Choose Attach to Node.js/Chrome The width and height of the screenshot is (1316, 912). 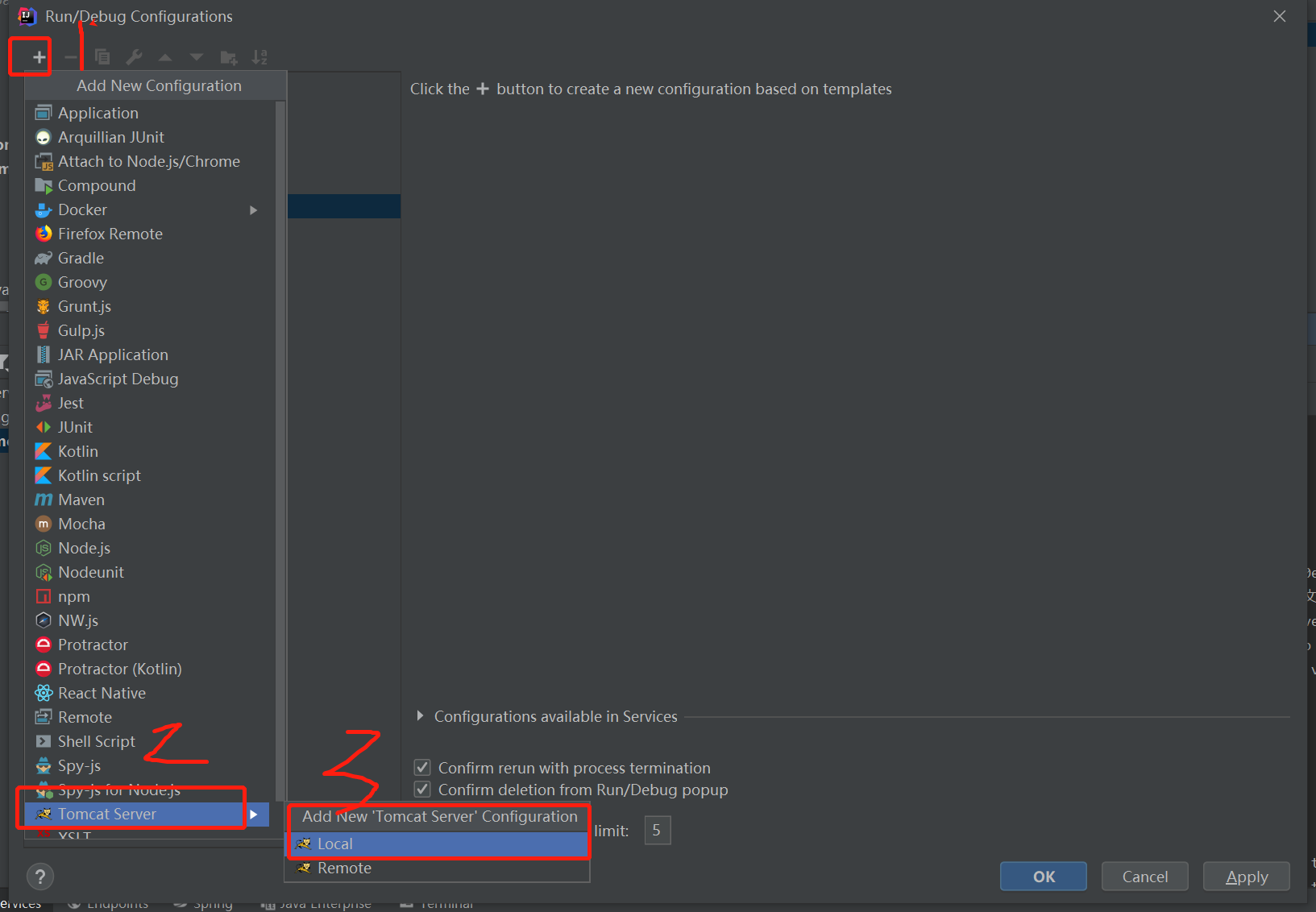click(x=150, y=161)
